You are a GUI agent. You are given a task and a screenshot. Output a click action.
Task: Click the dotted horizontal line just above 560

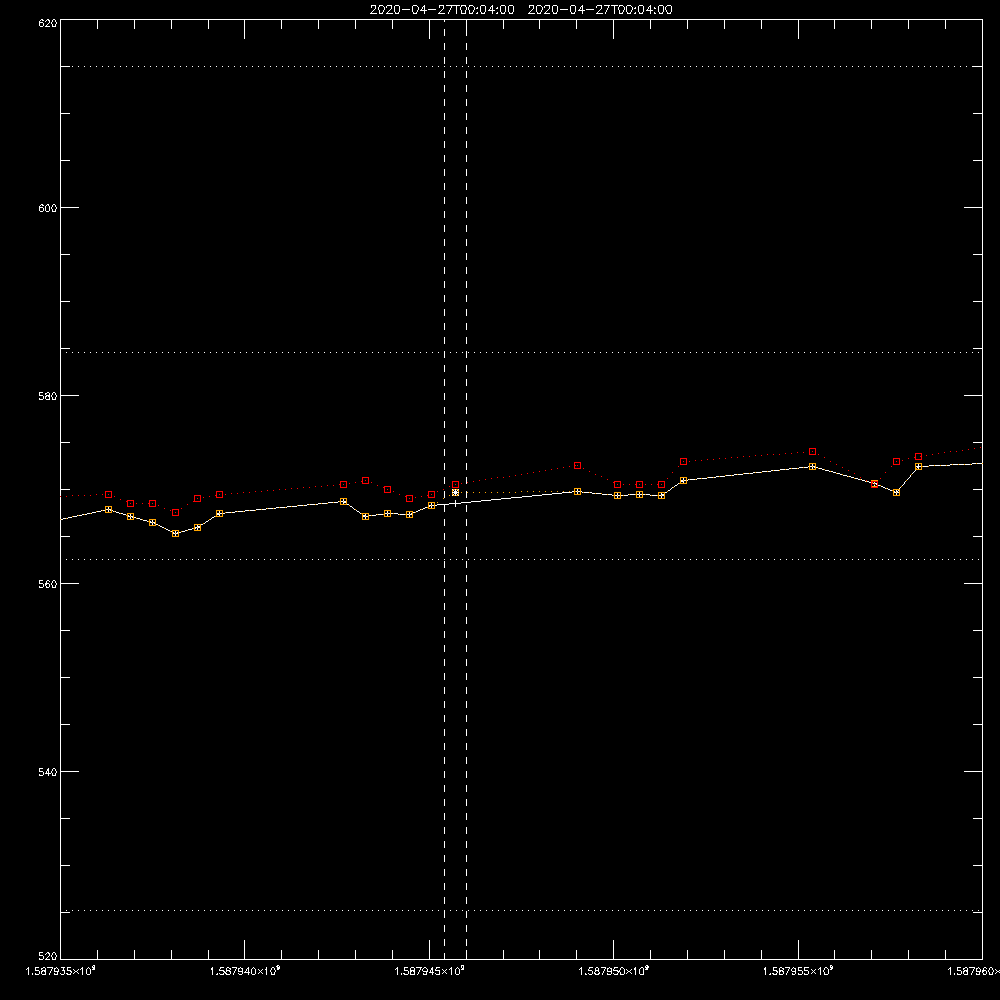tap(521, 559)
